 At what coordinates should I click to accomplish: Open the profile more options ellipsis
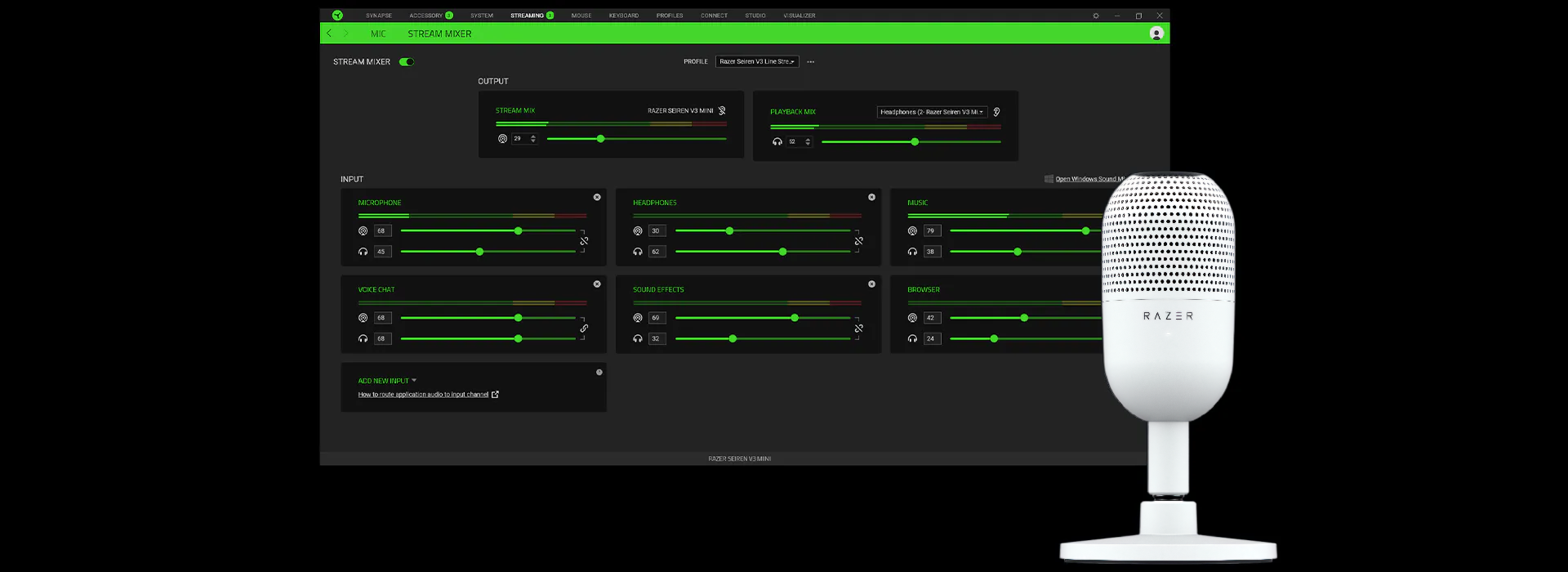810,61
